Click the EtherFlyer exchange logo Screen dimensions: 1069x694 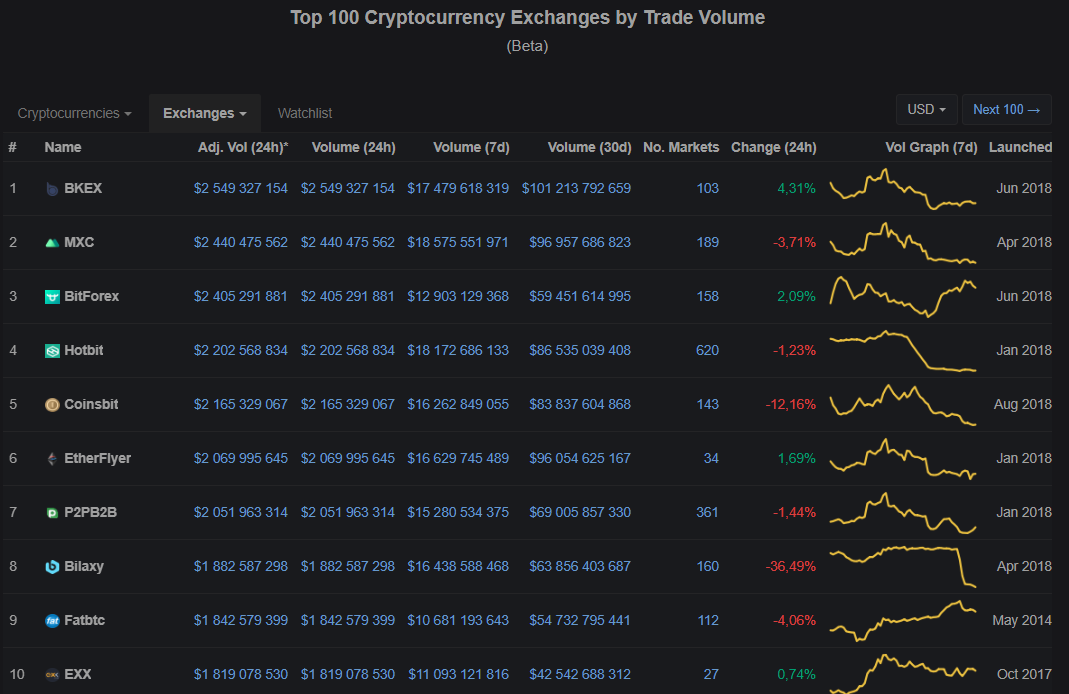pos(52,458)
